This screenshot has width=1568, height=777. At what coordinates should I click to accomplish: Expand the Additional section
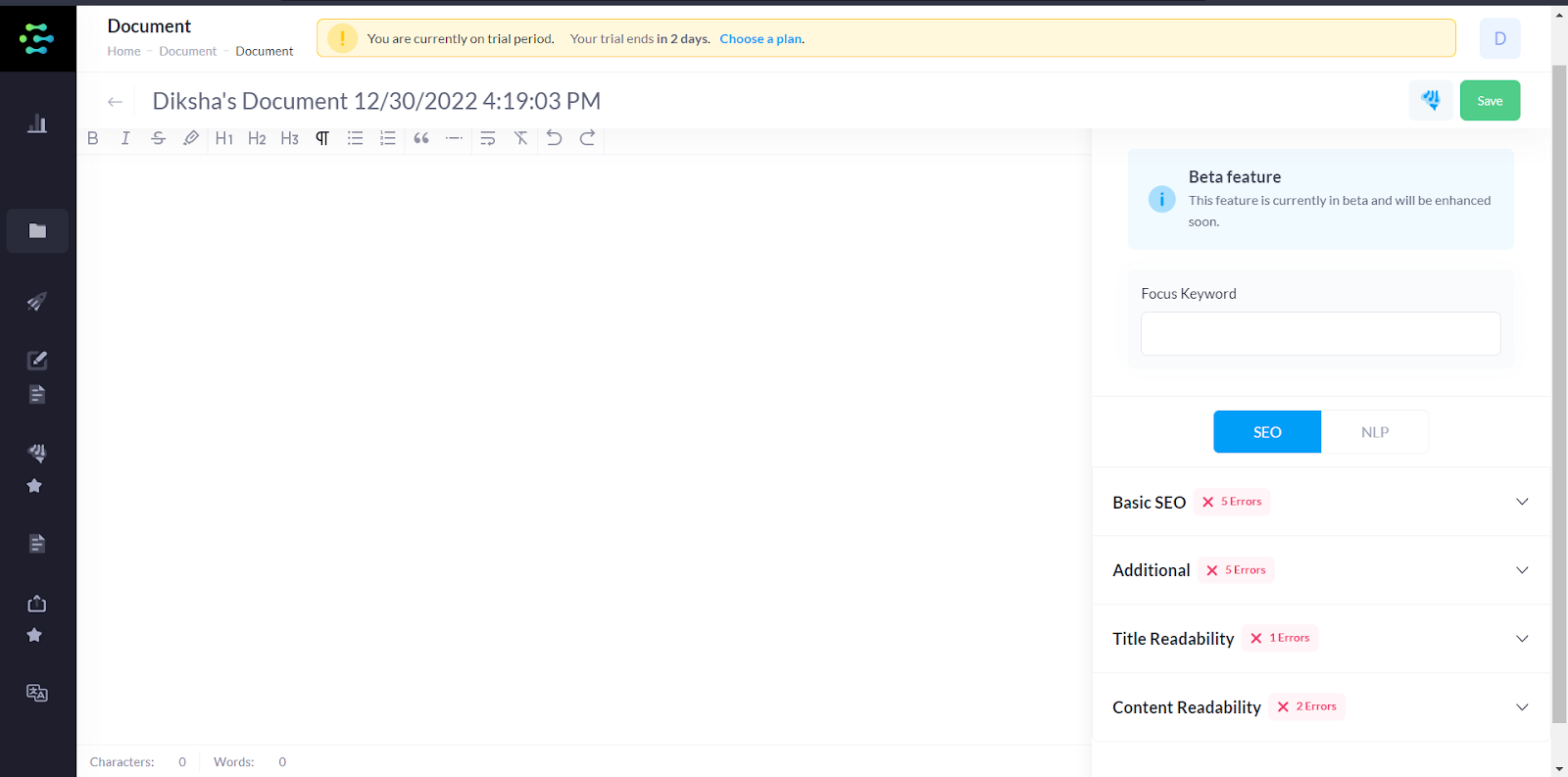tap(1321, 570)
